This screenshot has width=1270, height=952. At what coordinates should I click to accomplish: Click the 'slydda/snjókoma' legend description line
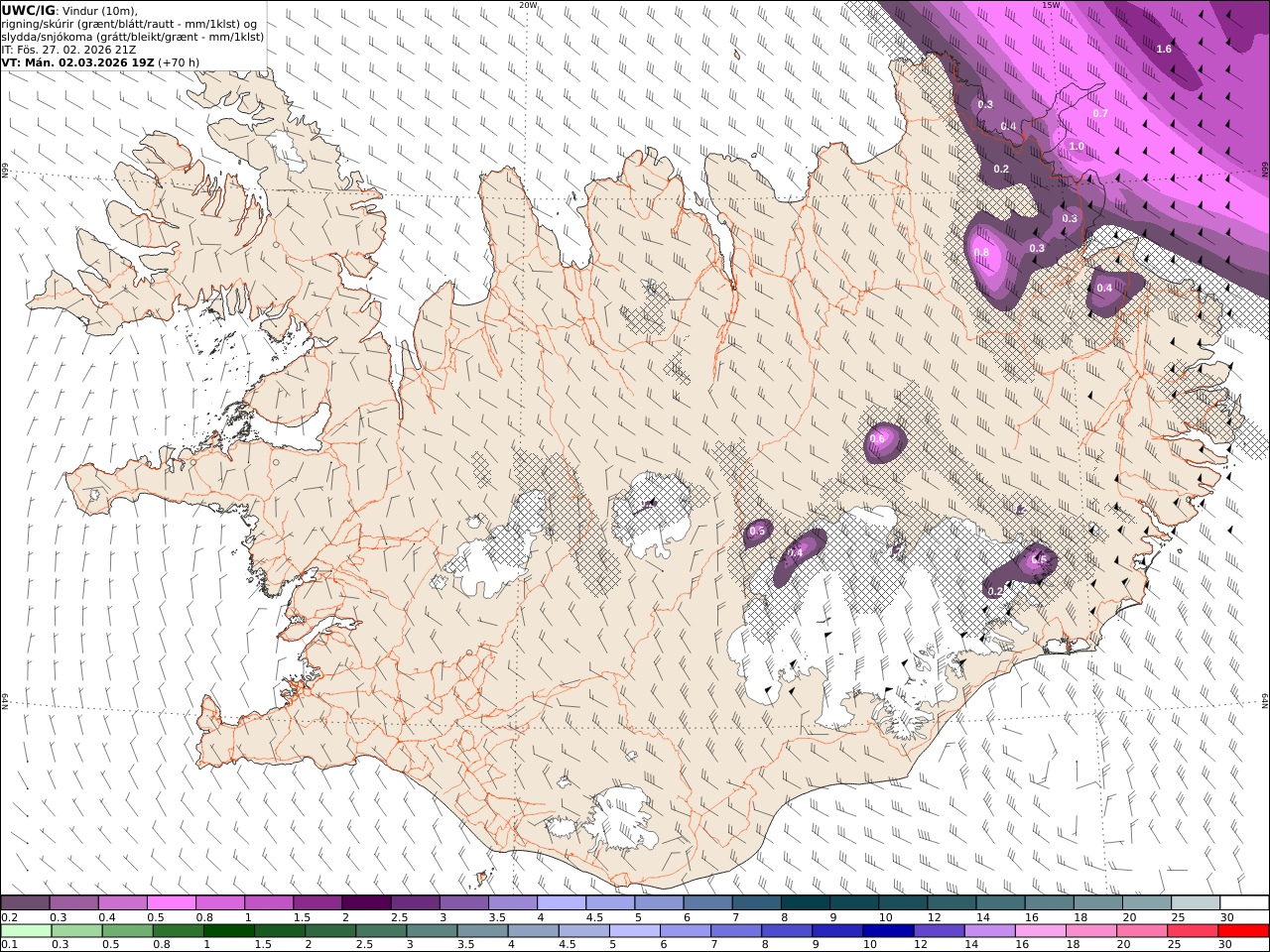pyautogui.click(x=133, y=37)
